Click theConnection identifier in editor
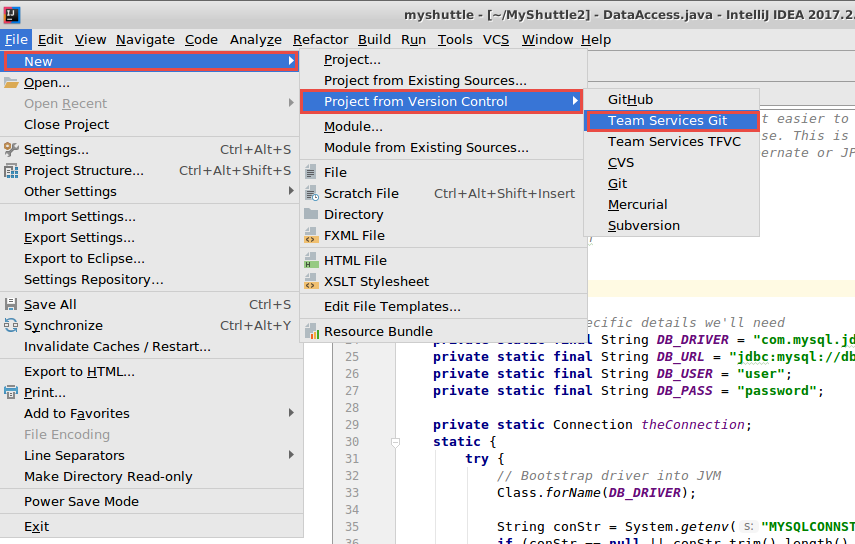Screen dimensions: 855x544 693,425
